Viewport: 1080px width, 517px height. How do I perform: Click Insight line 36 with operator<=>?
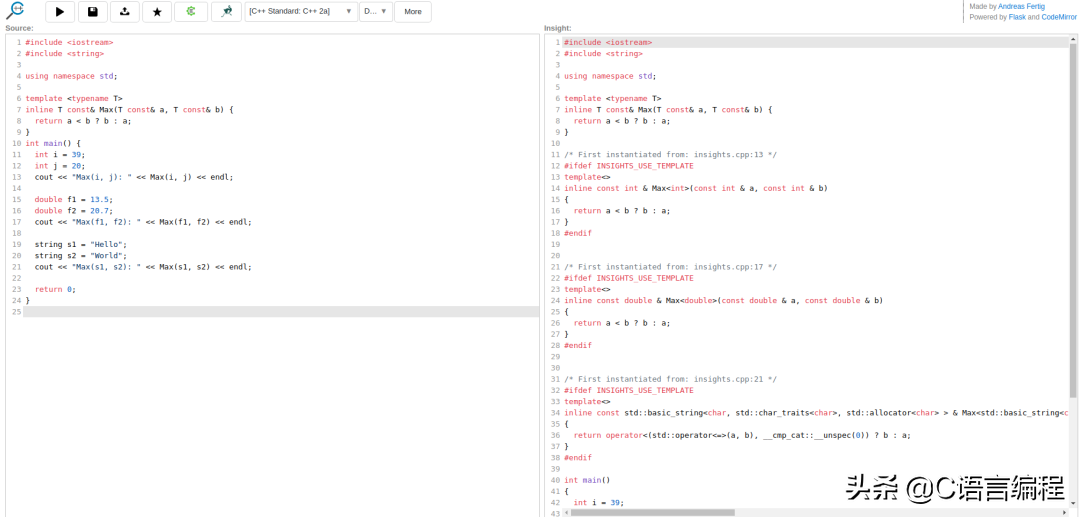(x=742, y=435)
